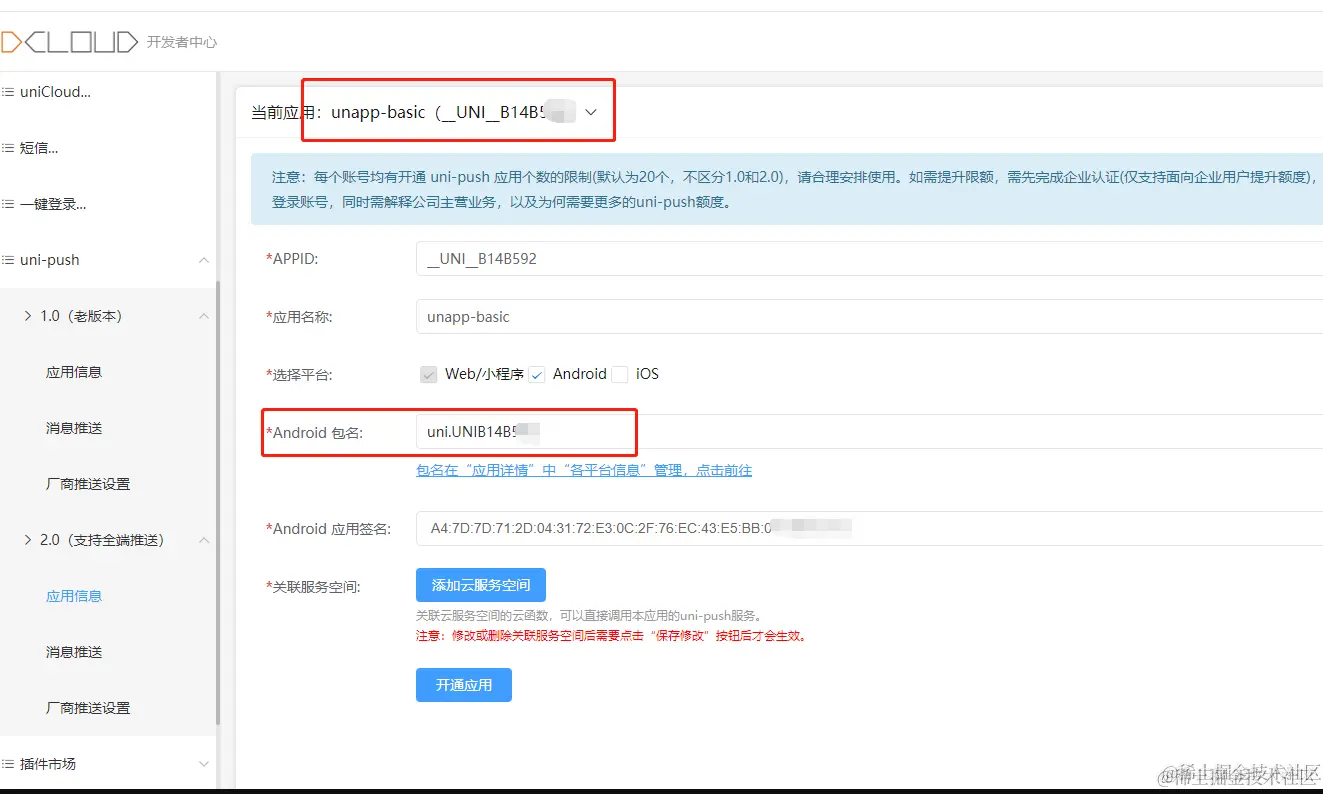Click the list icon beside 短信
1323x794 pixels.
[8, 148]
